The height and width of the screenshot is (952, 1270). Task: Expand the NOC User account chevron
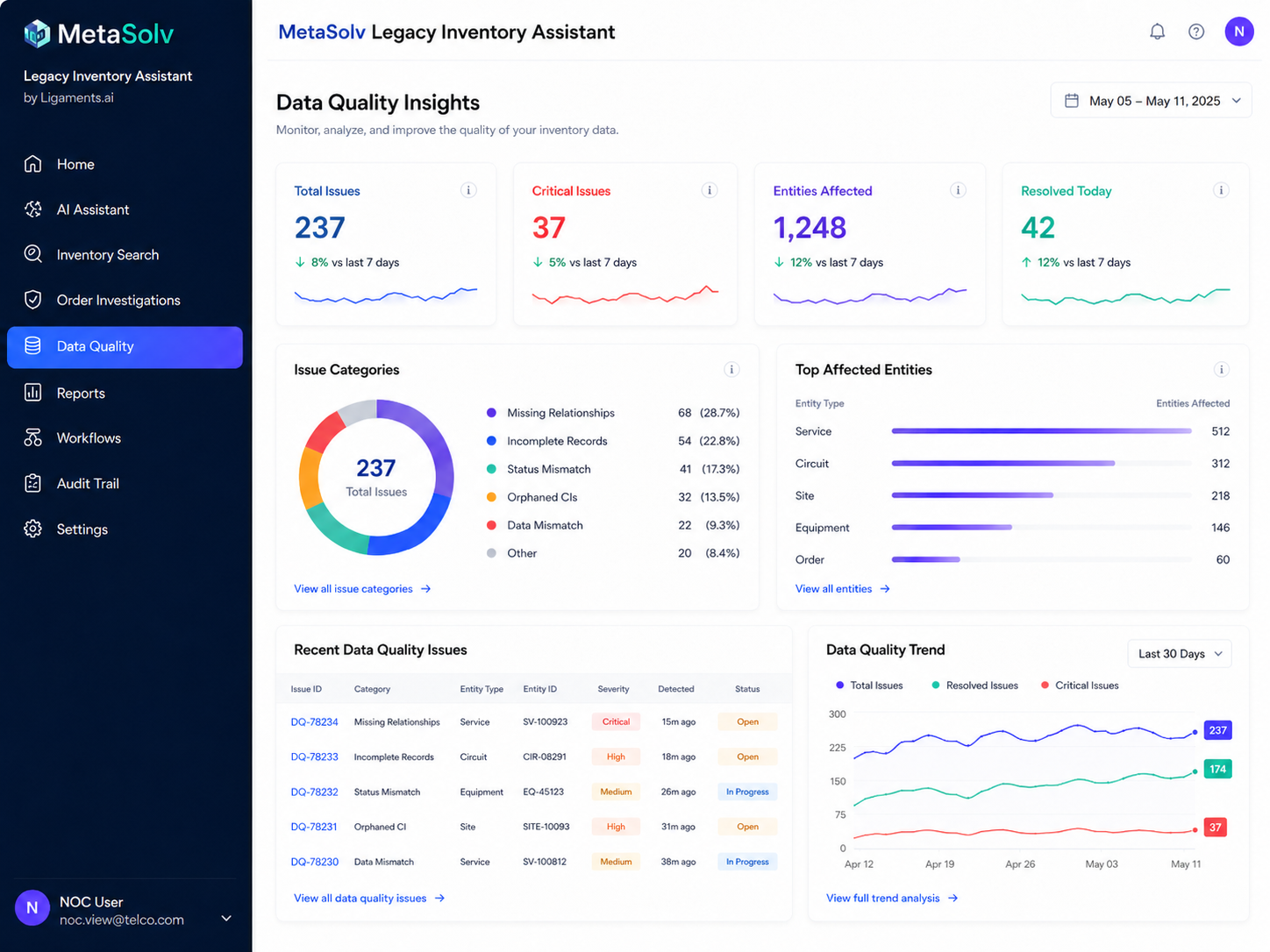(x=226, y=918)
